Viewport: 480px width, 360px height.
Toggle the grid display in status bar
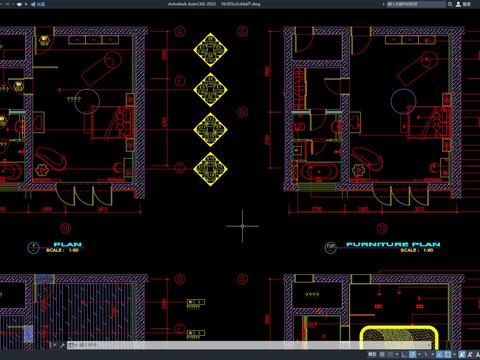[382, 354]
